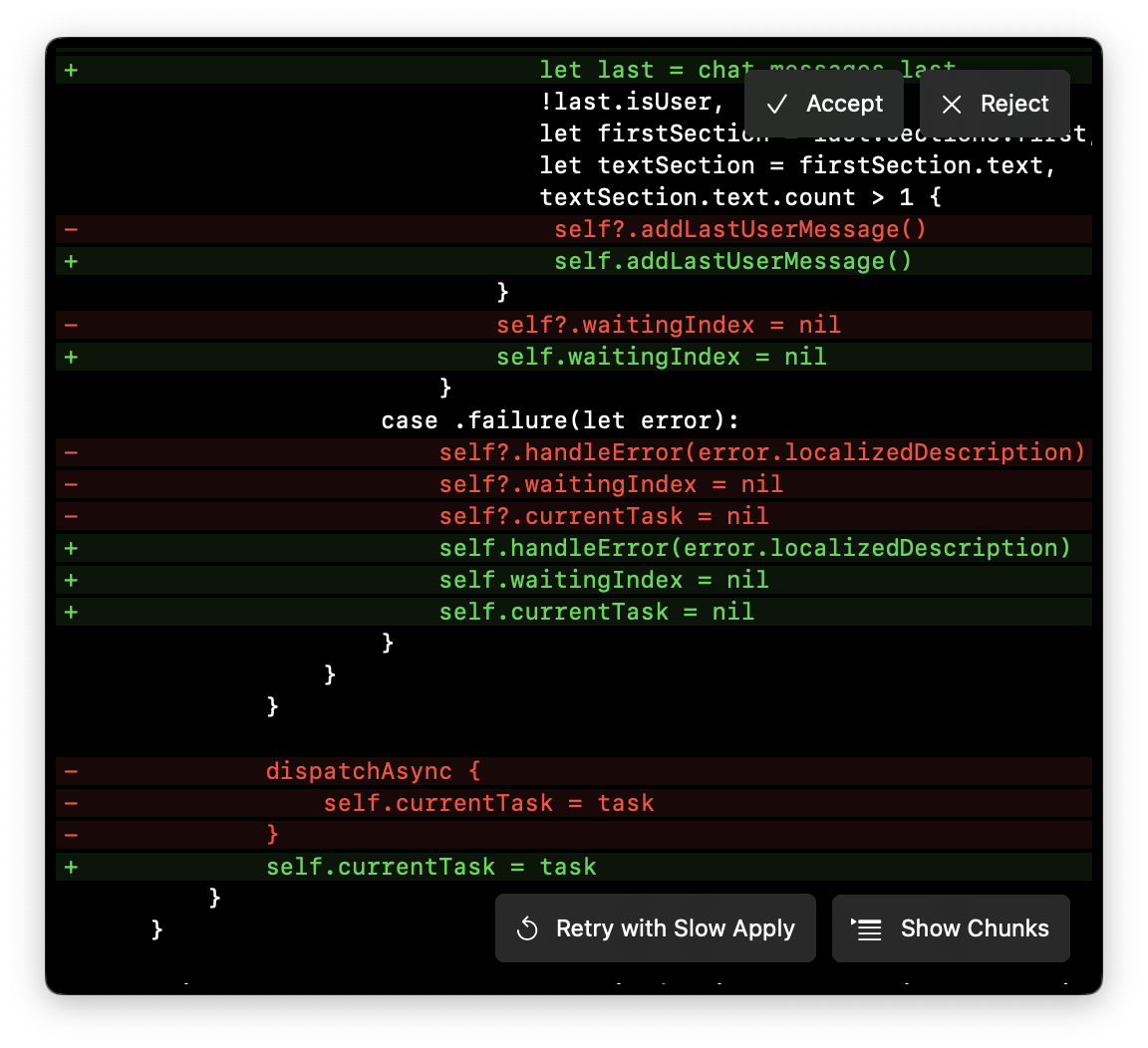Image resolution: width=1148 pixels, height=1048 pixels.
Task: Click the checkmark icon beside Accept
Action: click(776, 103)
